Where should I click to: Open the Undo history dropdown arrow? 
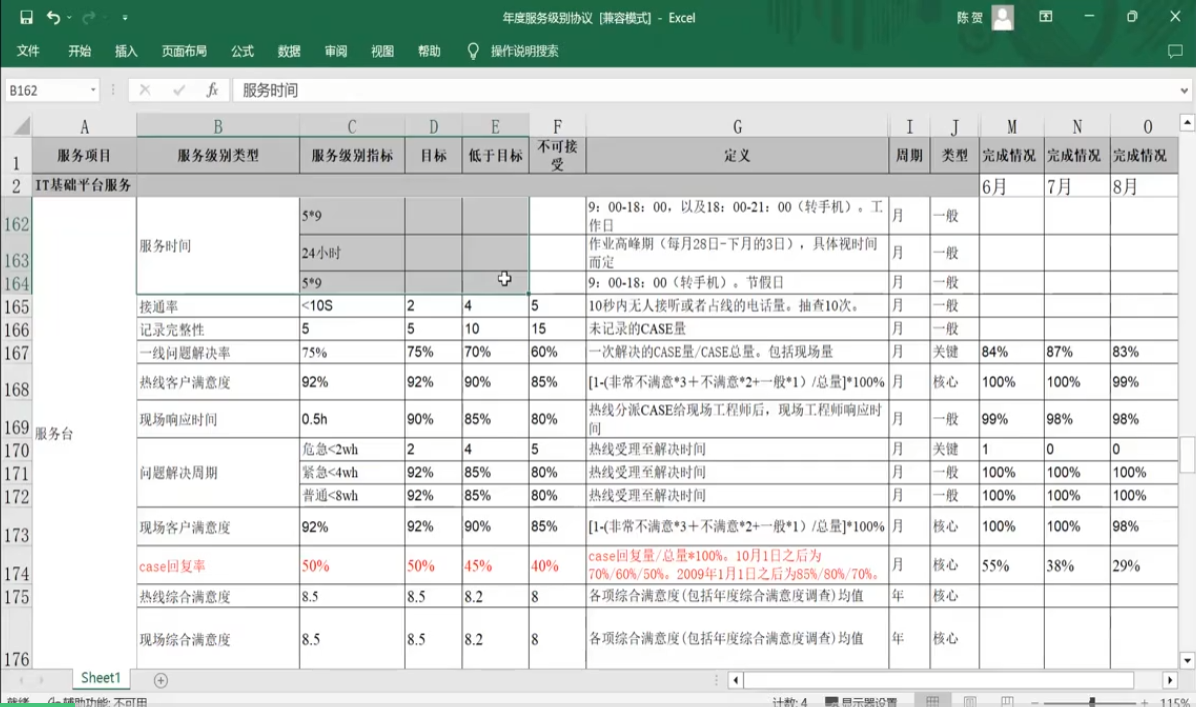point(69,18)
